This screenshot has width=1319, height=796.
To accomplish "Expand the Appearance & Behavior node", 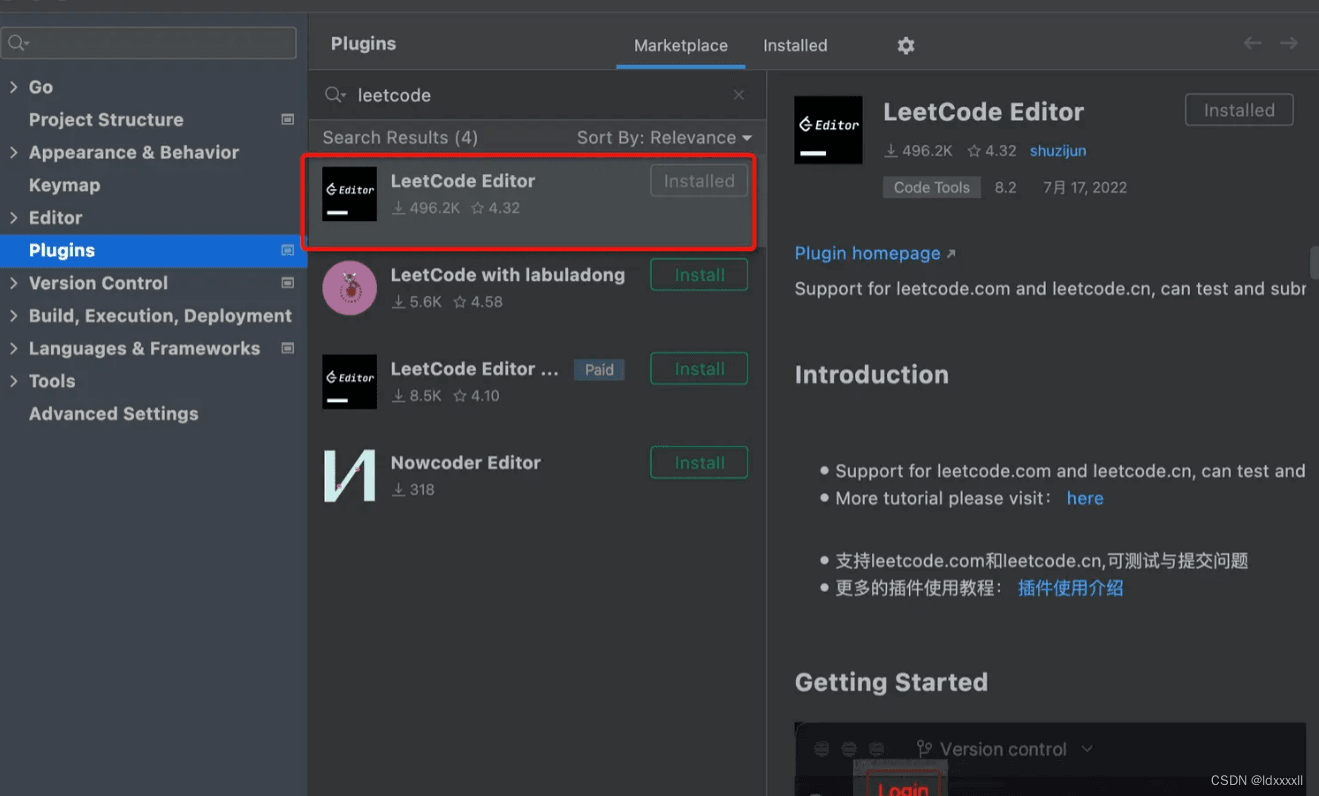I will point(13,152).
